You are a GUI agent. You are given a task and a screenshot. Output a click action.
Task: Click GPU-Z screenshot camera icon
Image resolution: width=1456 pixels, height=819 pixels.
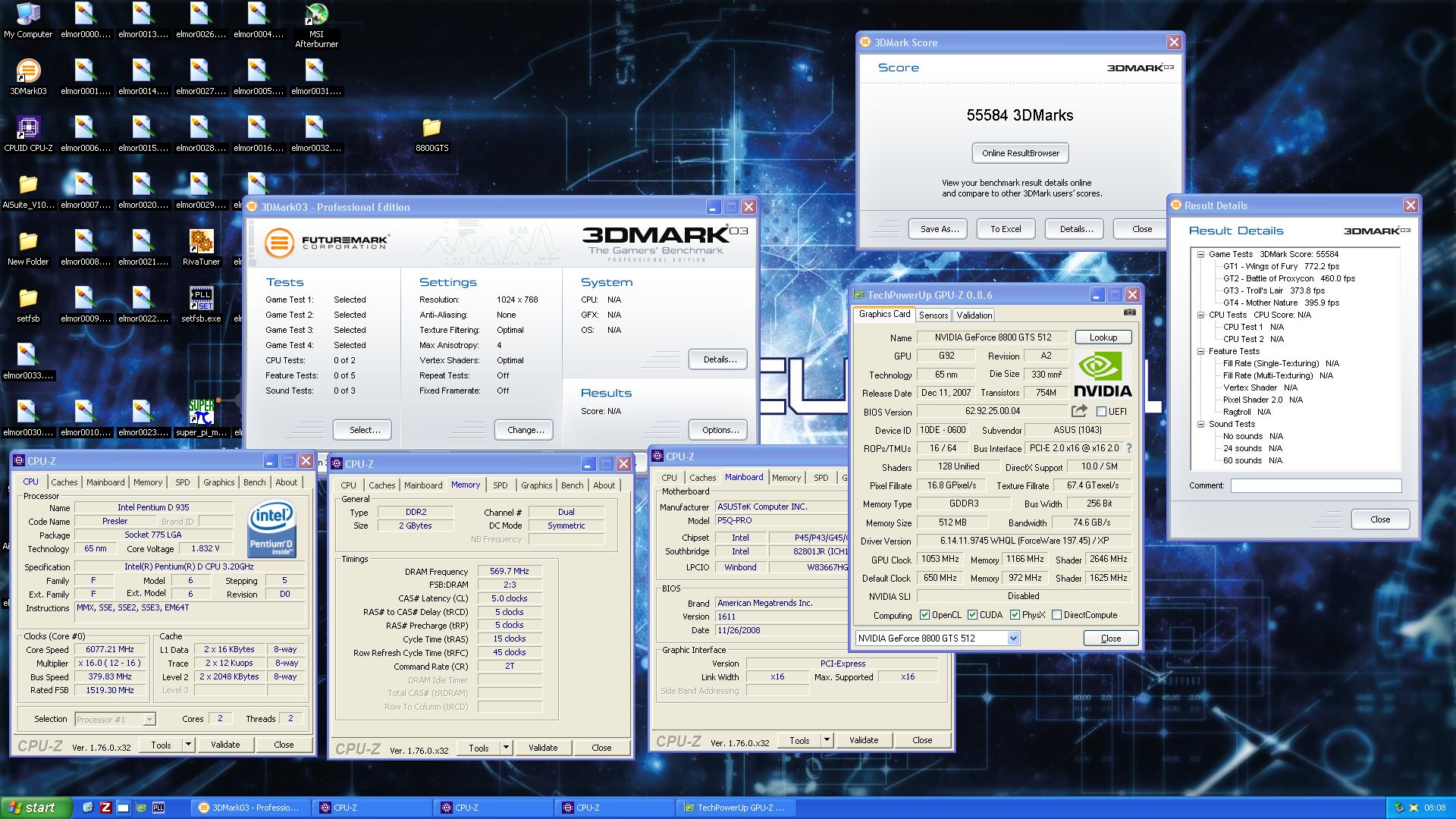click(1129, 312)
